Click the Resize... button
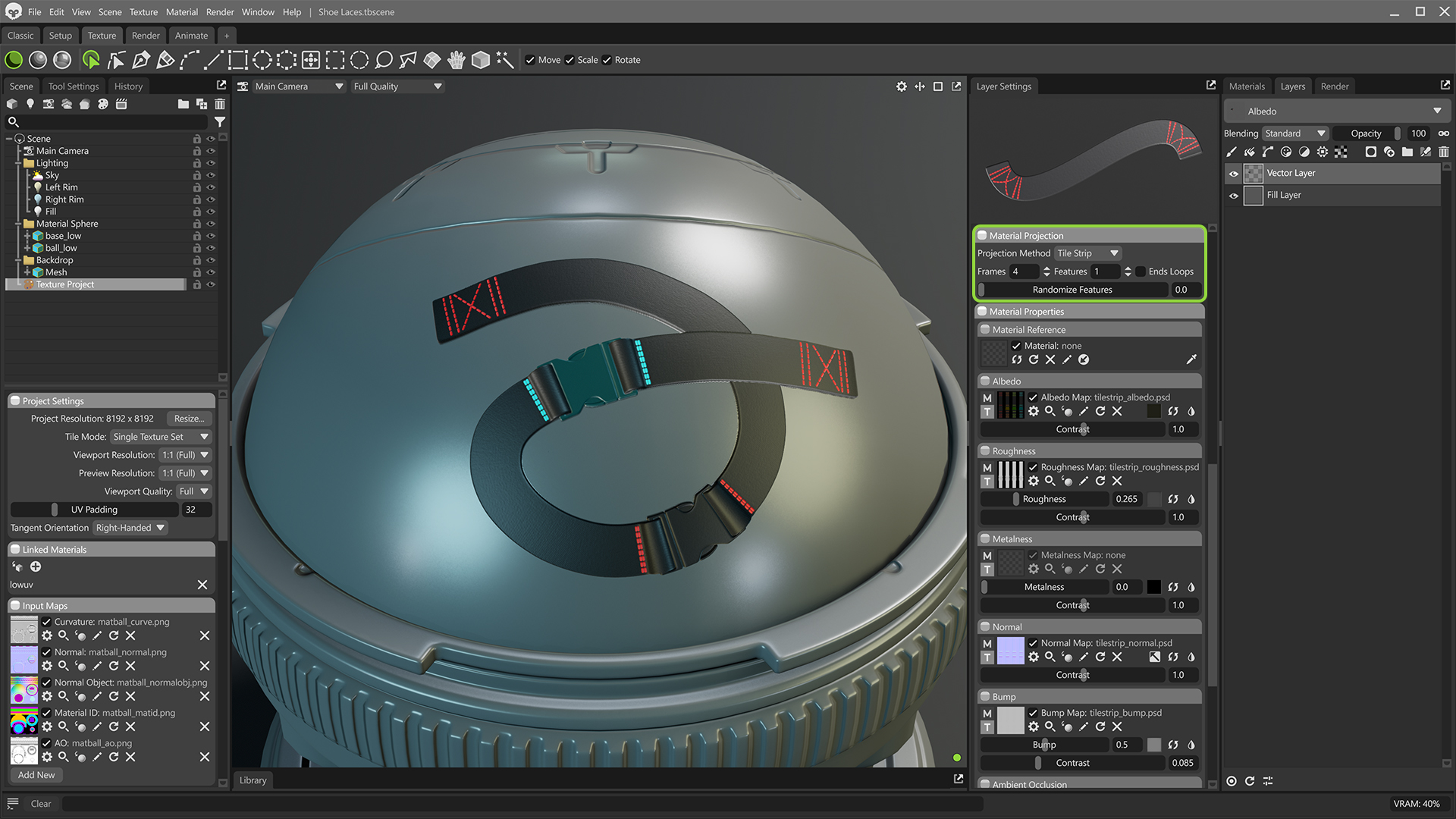 pyautogui.click(x=189, y=419)
